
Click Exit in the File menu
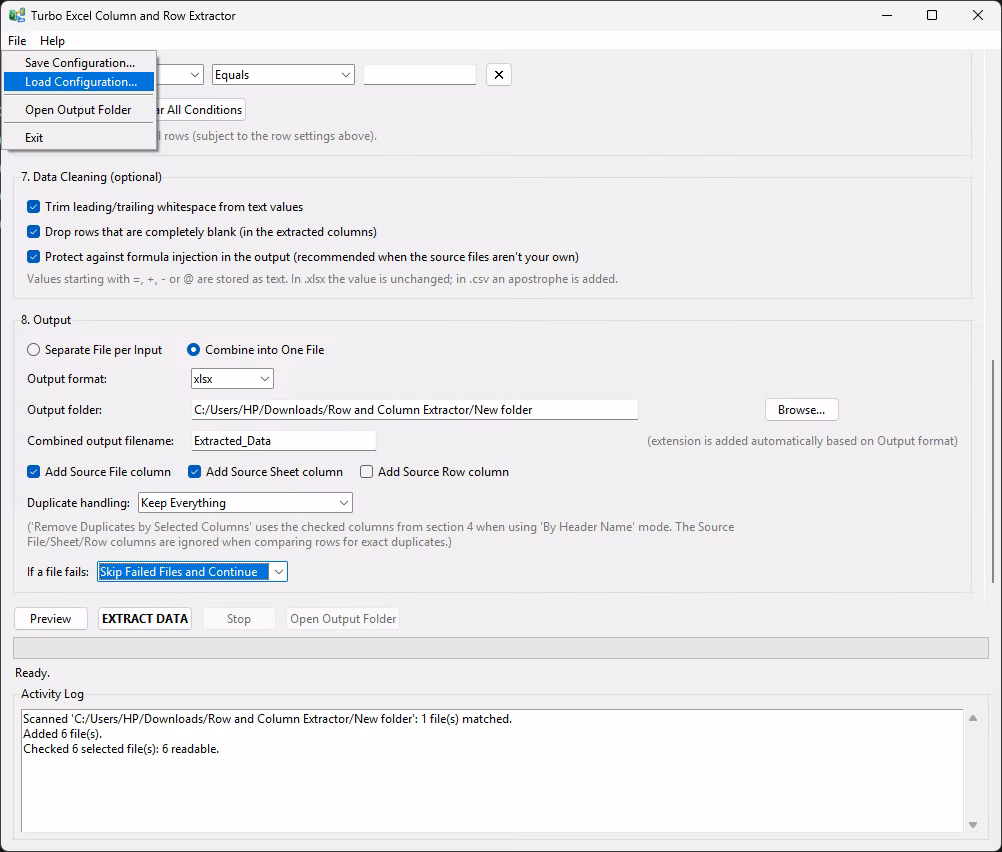(34, 137)
